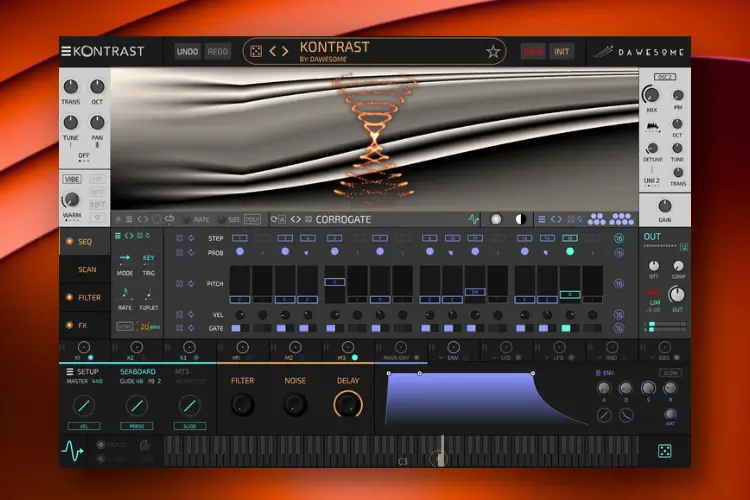The height and width of the screenshot is (500, 750).
Task: Set PITCH row length selector 16
Action: 618,284
